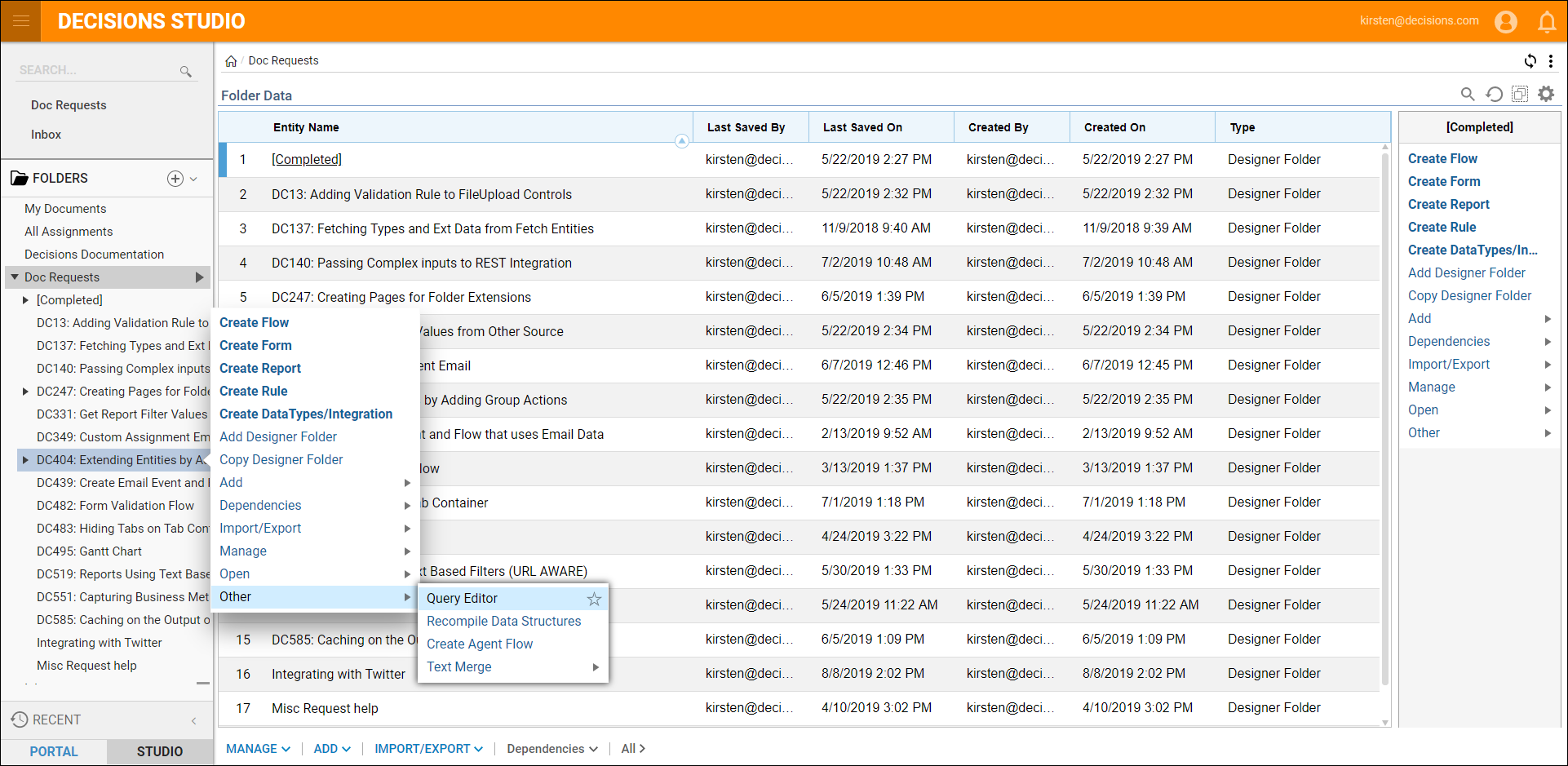Open the folders add dropdown chevron

(193, 179)
